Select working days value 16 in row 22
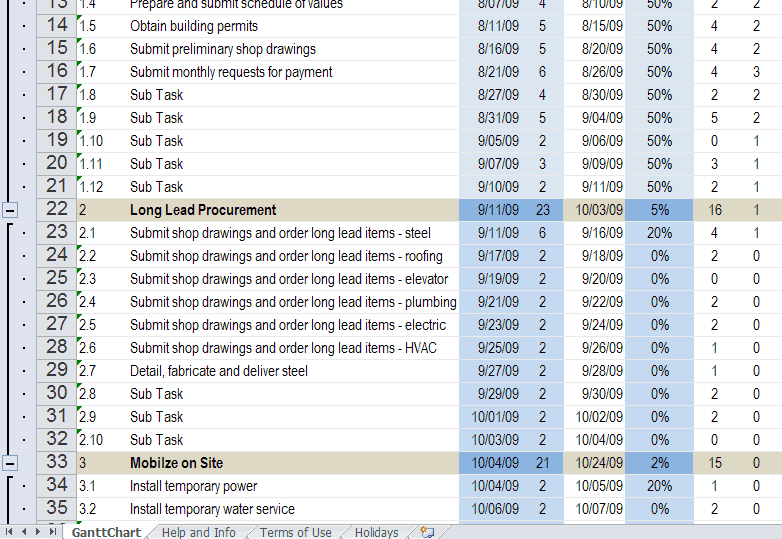This screenshot has height=539, width=782. click(715, 210)
